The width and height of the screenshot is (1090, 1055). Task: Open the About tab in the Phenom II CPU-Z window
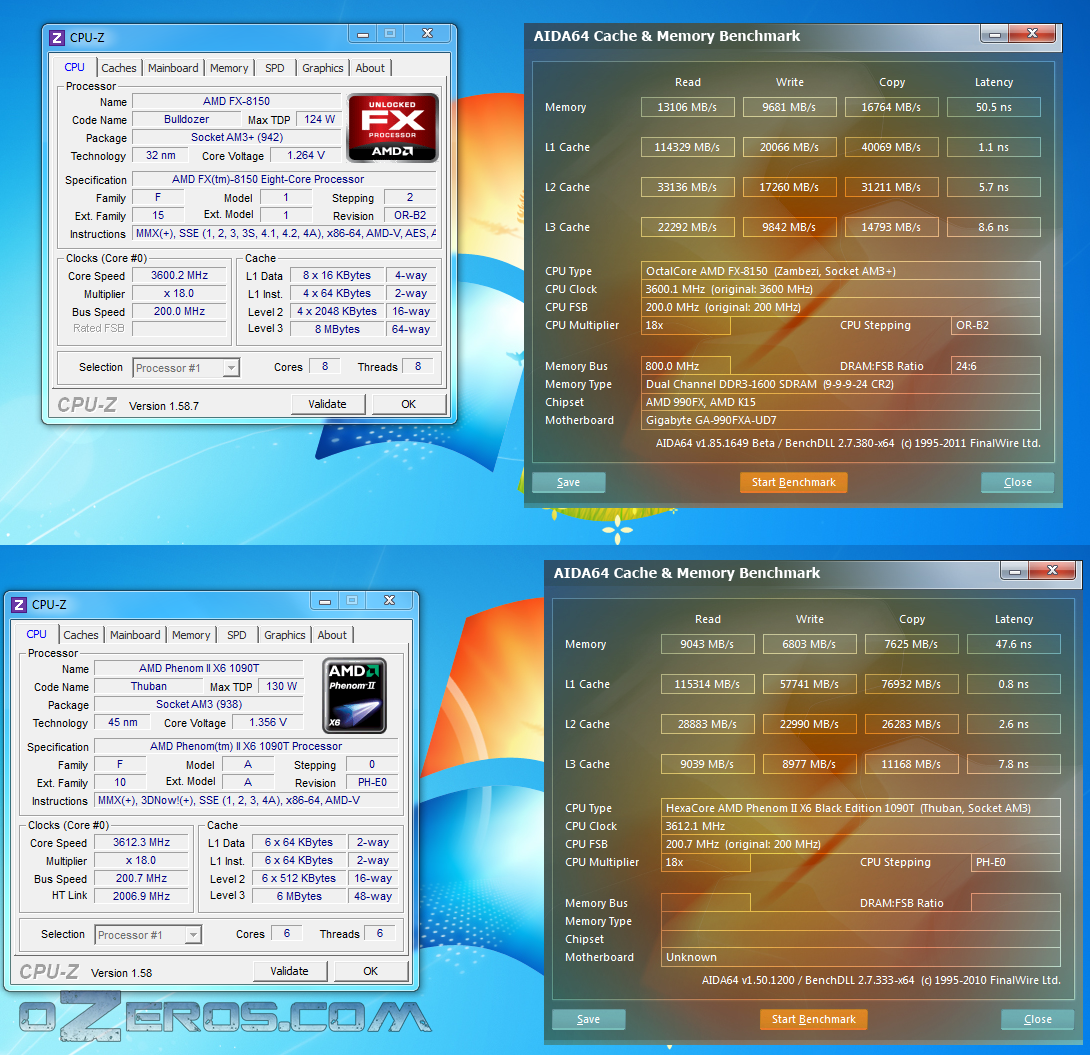coord(332,635)
